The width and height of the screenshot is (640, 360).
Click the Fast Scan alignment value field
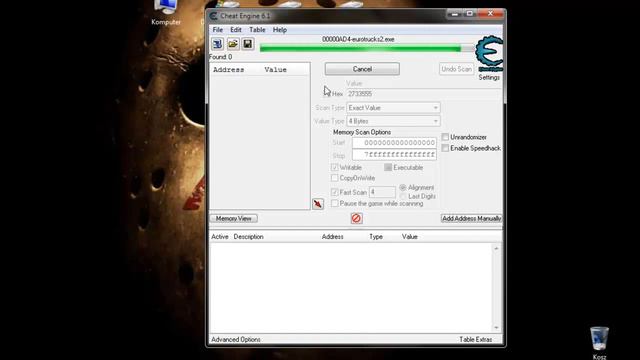click(382, 192)
